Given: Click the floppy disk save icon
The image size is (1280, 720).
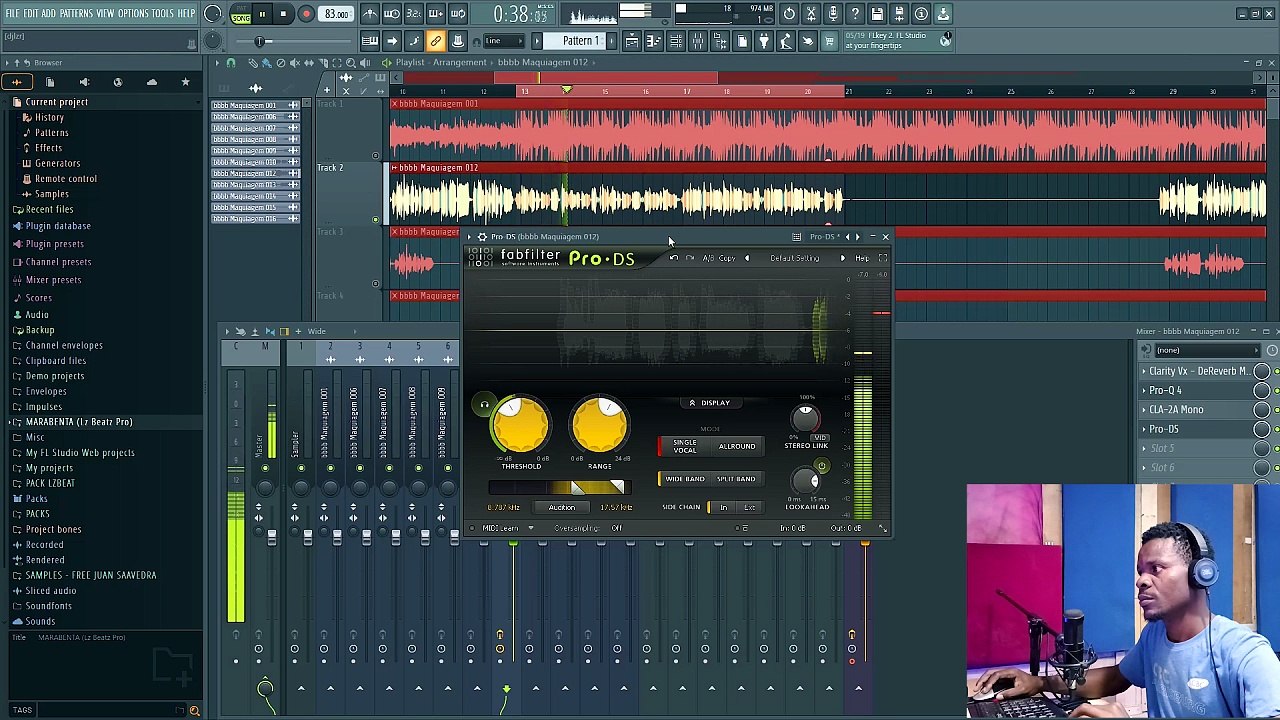Looking at the screenshot, I should point(877,14).
